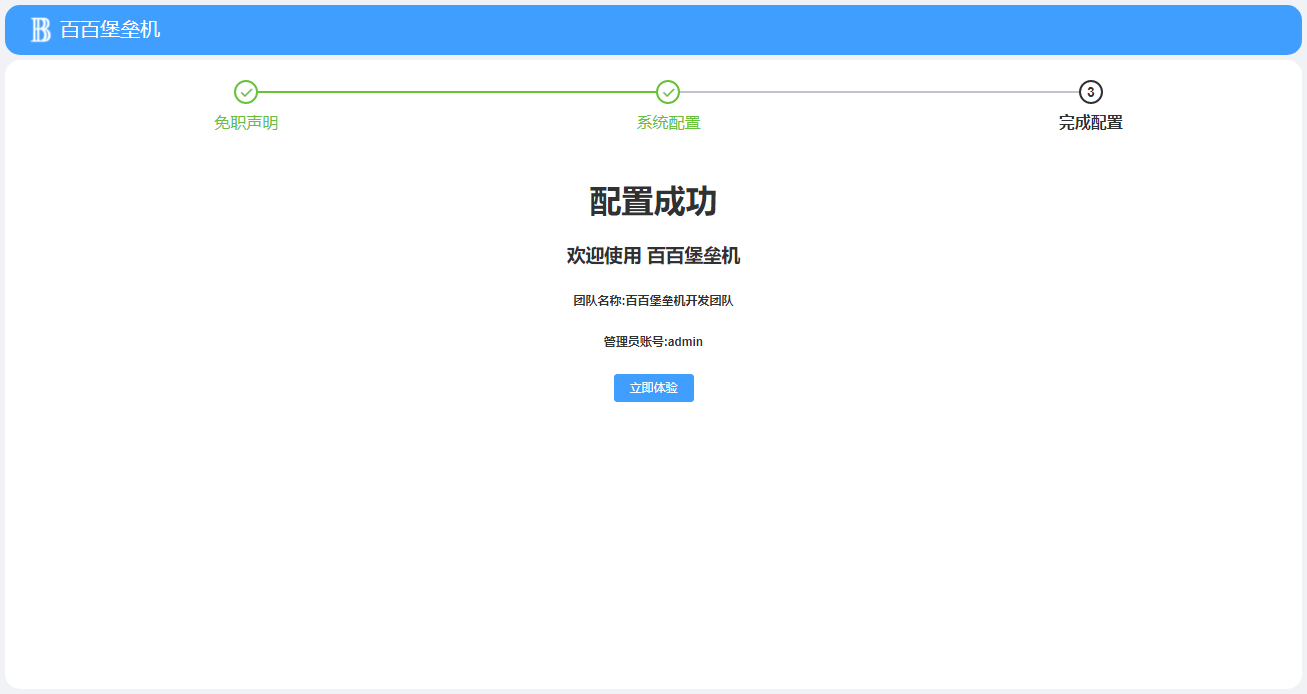Click the 欢迎使用 百百堡垒机 subtitle
The height and width of the screenshot is (694, 1307).
(653, 256)
